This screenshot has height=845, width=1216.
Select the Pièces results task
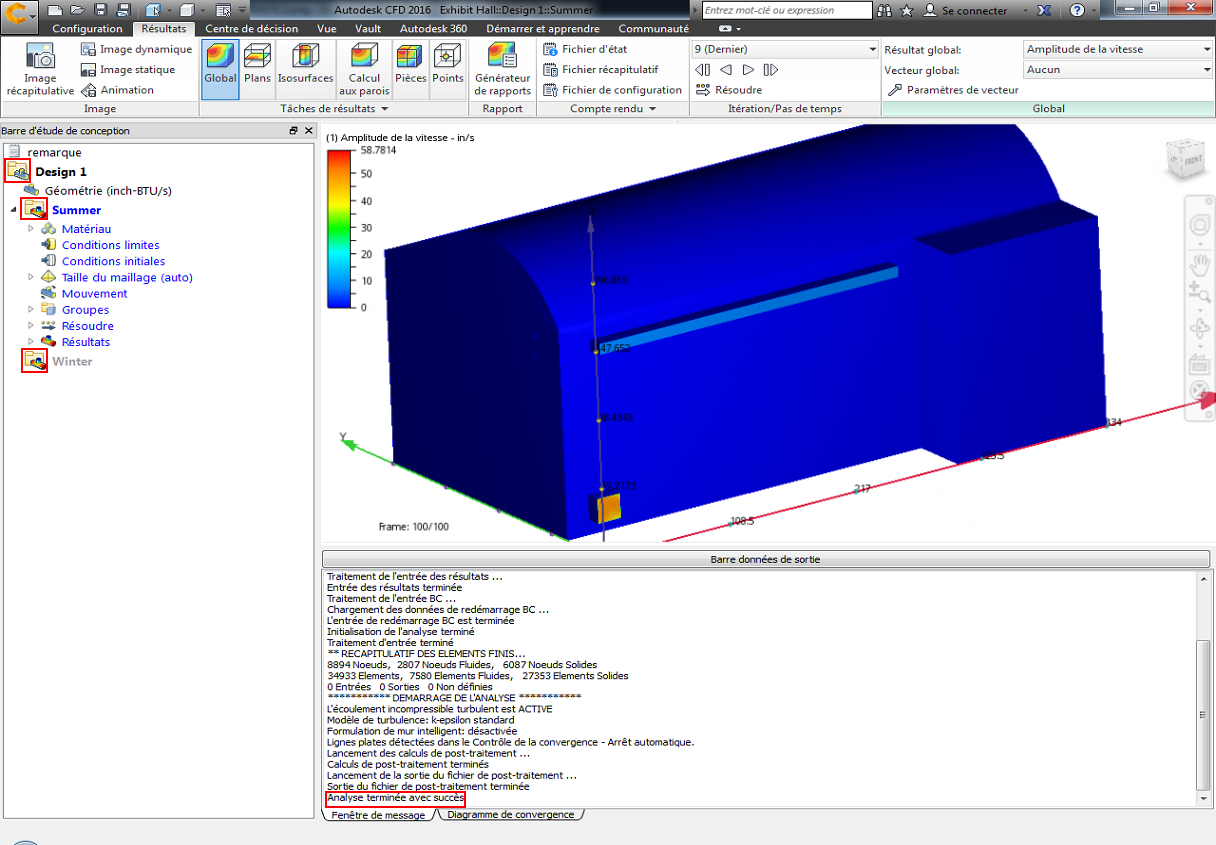tap(410, 69)
